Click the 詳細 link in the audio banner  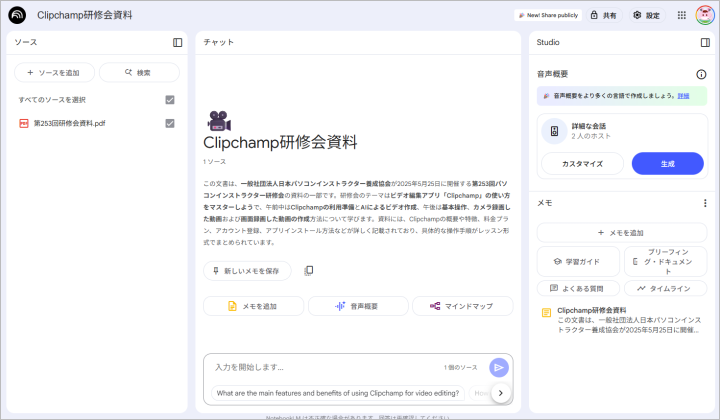click(683, 96)
